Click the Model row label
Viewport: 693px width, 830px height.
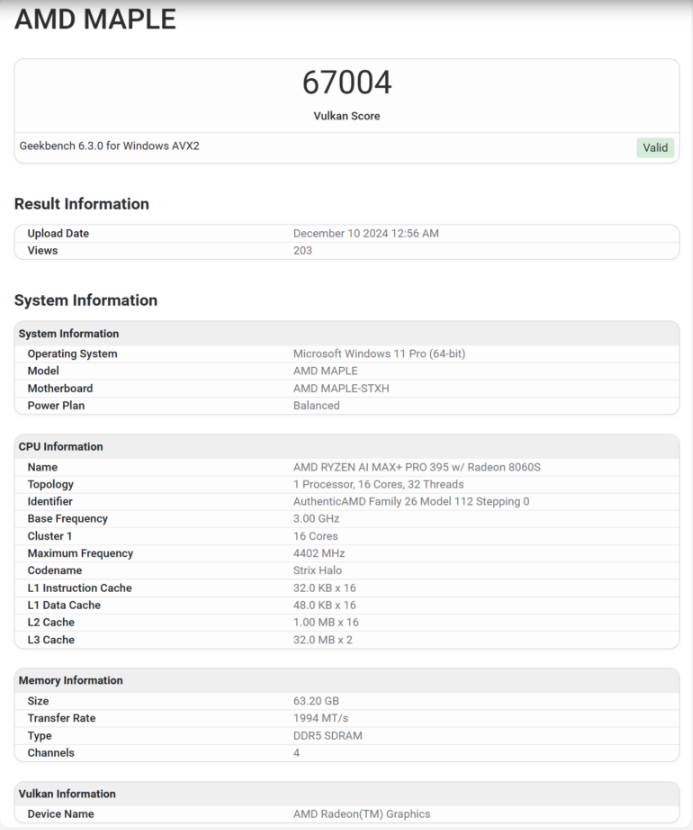tap(43, 371)
